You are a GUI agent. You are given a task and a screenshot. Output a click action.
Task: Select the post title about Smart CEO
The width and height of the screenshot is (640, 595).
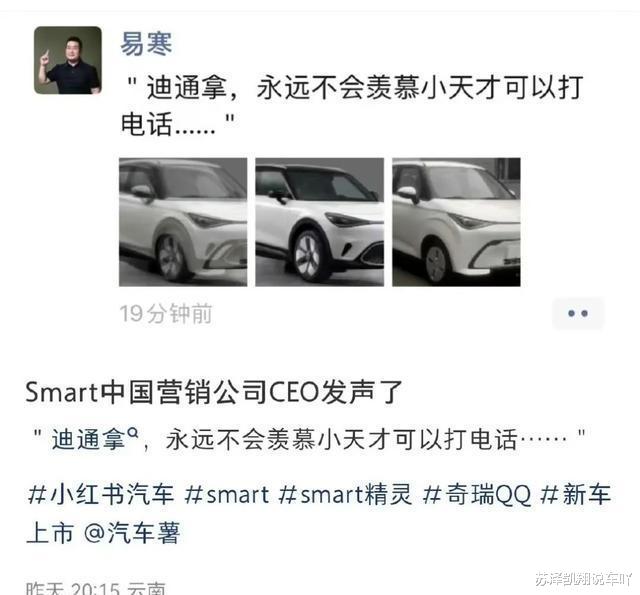tap(214, 392)
